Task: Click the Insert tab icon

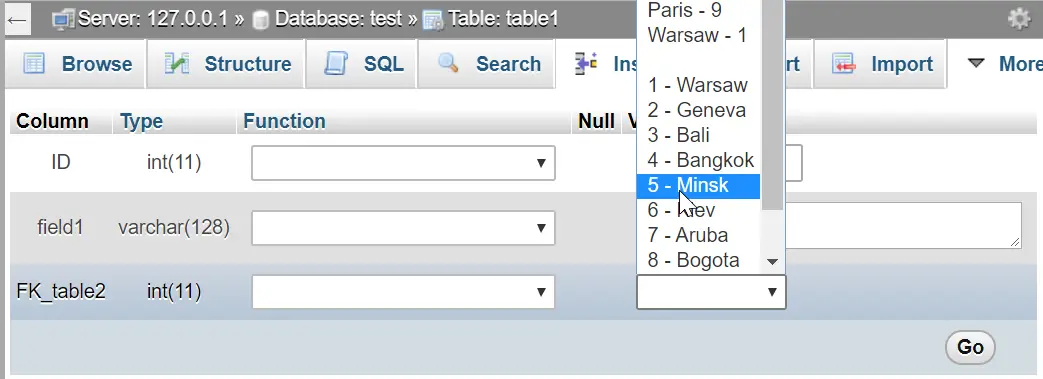Action: point(587,63)
